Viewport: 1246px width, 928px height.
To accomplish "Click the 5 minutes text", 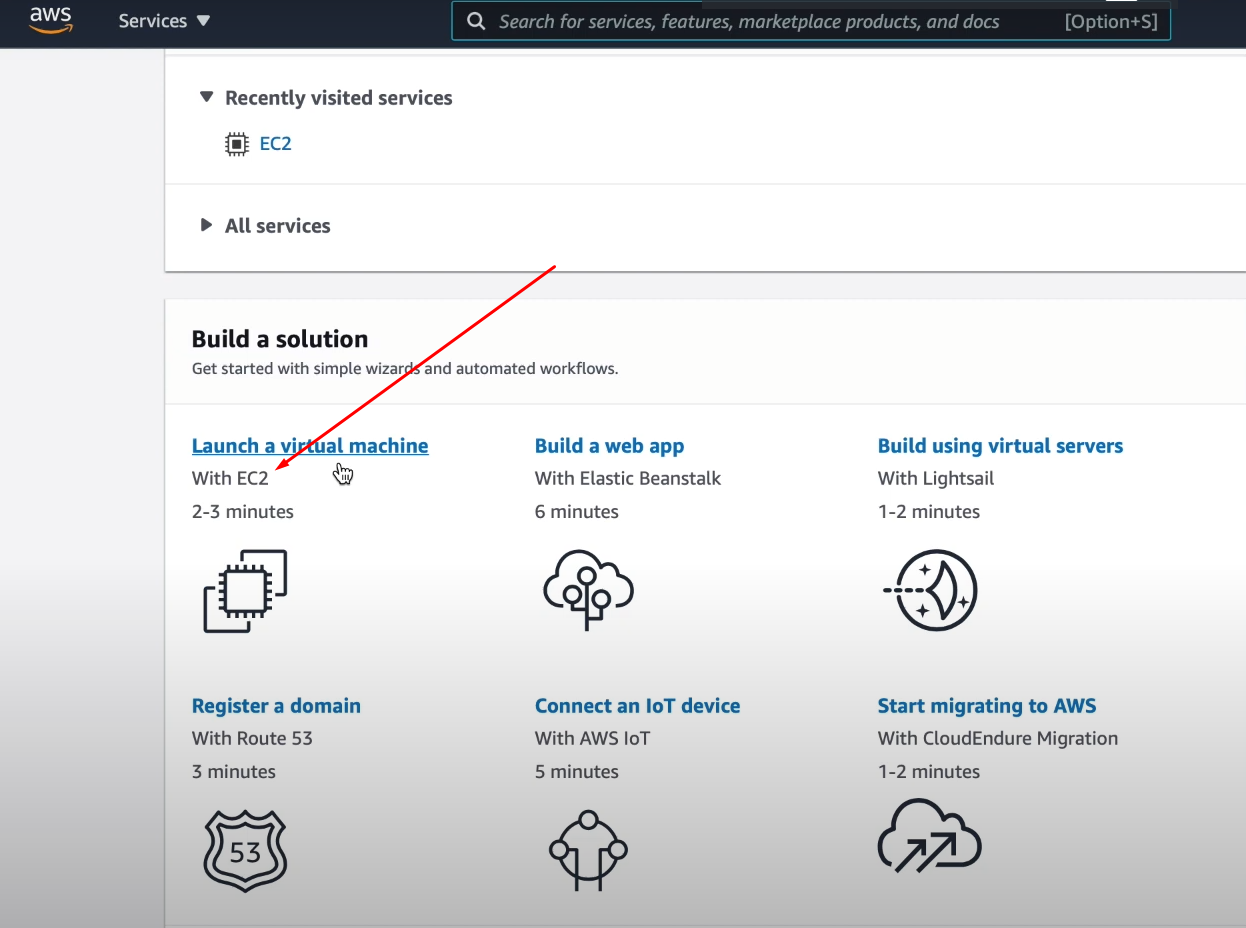I will (577, 771).
